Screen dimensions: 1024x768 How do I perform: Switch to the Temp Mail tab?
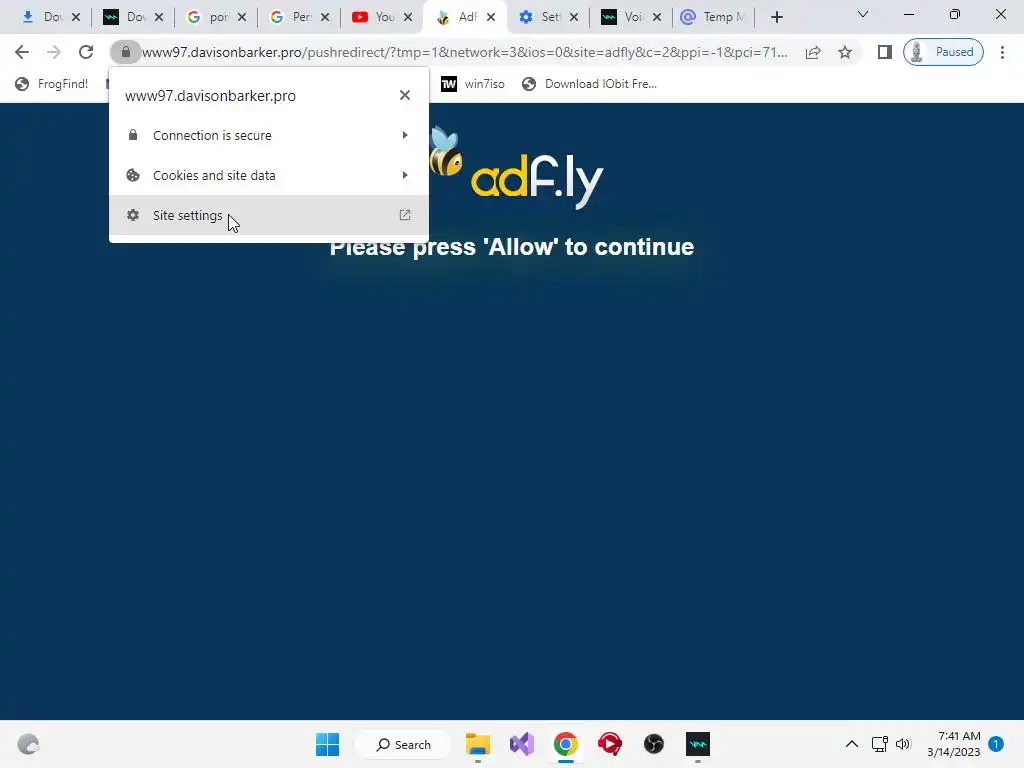click(714, 17)
